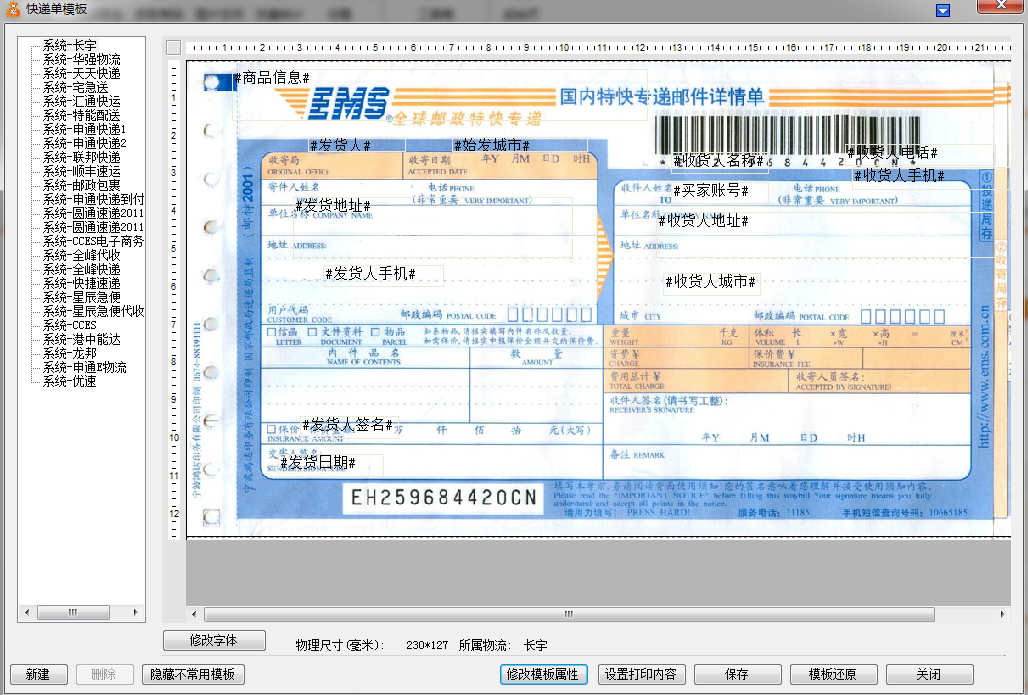
Task: Click the 长宇 logistics value after 所属物流
Action: coord(536,645)
